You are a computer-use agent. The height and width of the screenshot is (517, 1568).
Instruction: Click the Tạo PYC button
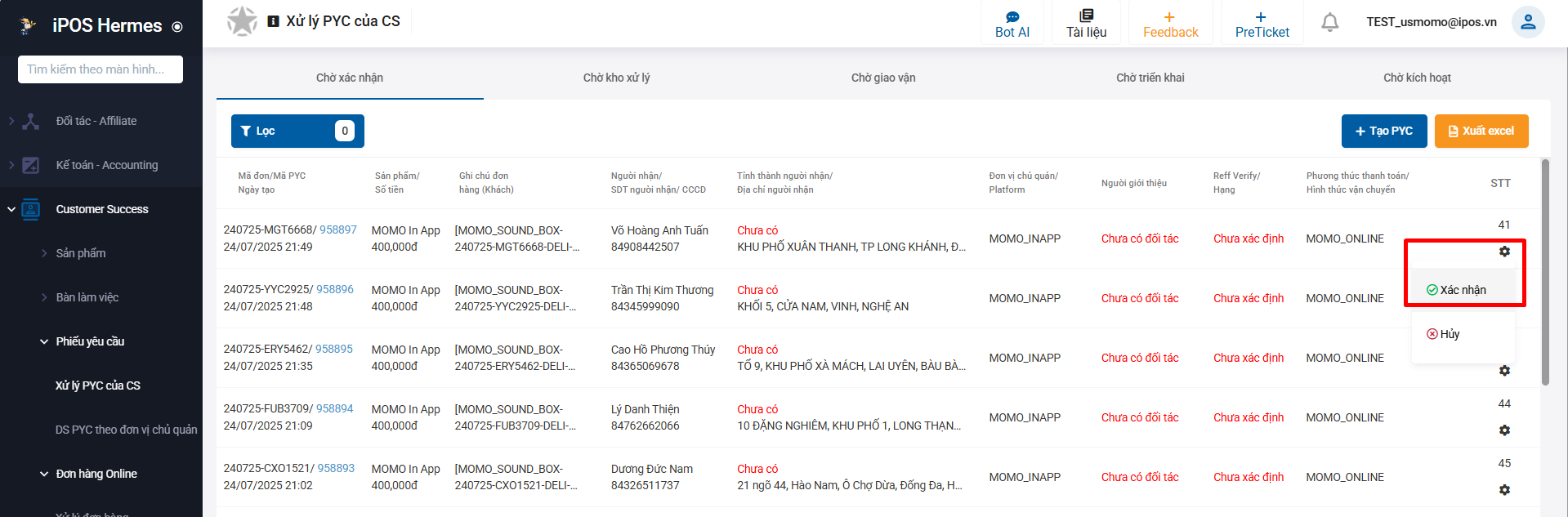click(x=1383, y=131)
